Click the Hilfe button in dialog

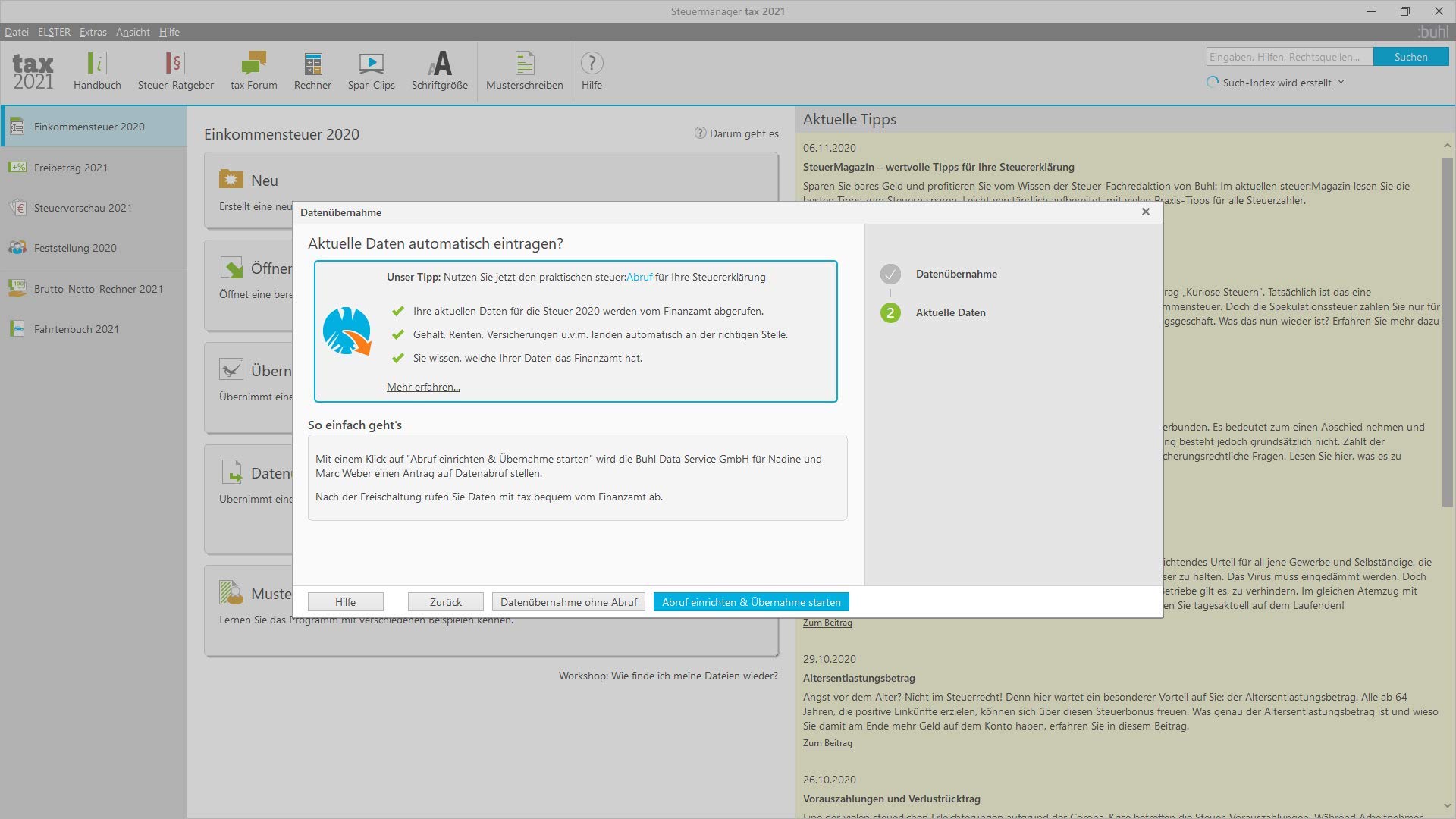pyautogui.click(x=346, y=602)
